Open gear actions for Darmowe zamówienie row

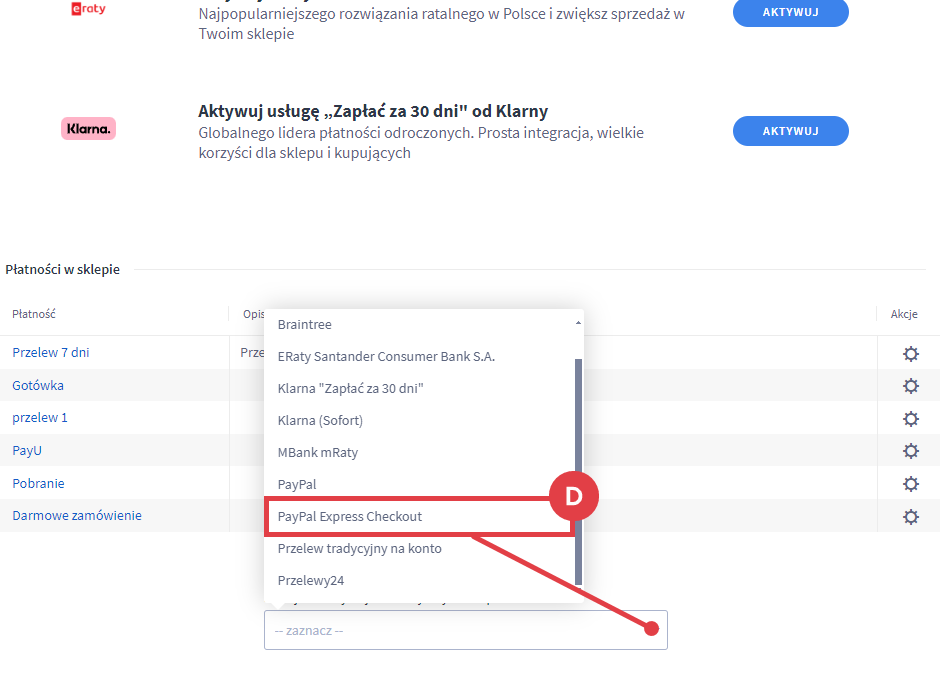[911, 516]
